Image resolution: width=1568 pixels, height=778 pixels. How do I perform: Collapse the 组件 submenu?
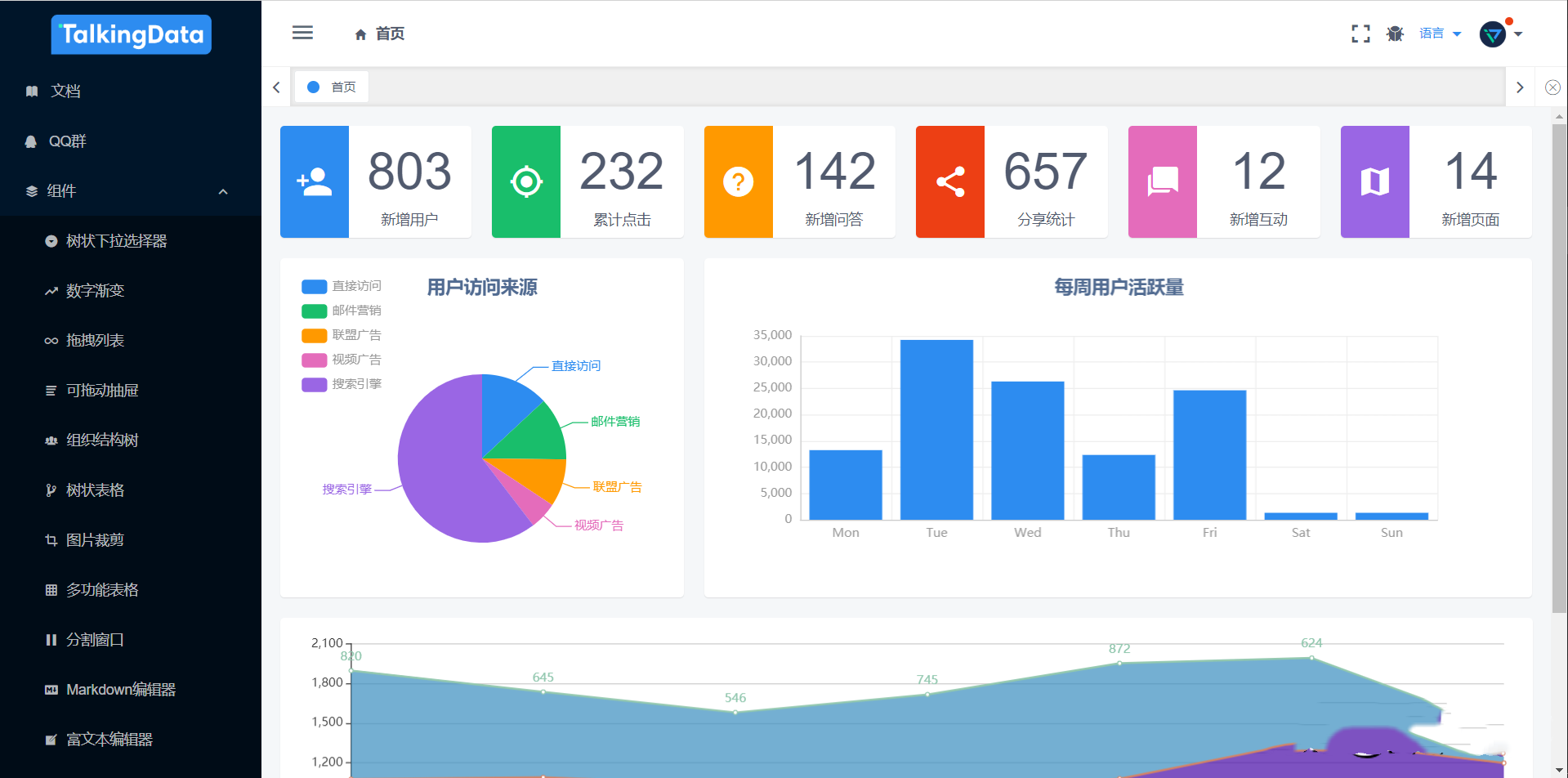pyautogui.click(x=131, y=190)
